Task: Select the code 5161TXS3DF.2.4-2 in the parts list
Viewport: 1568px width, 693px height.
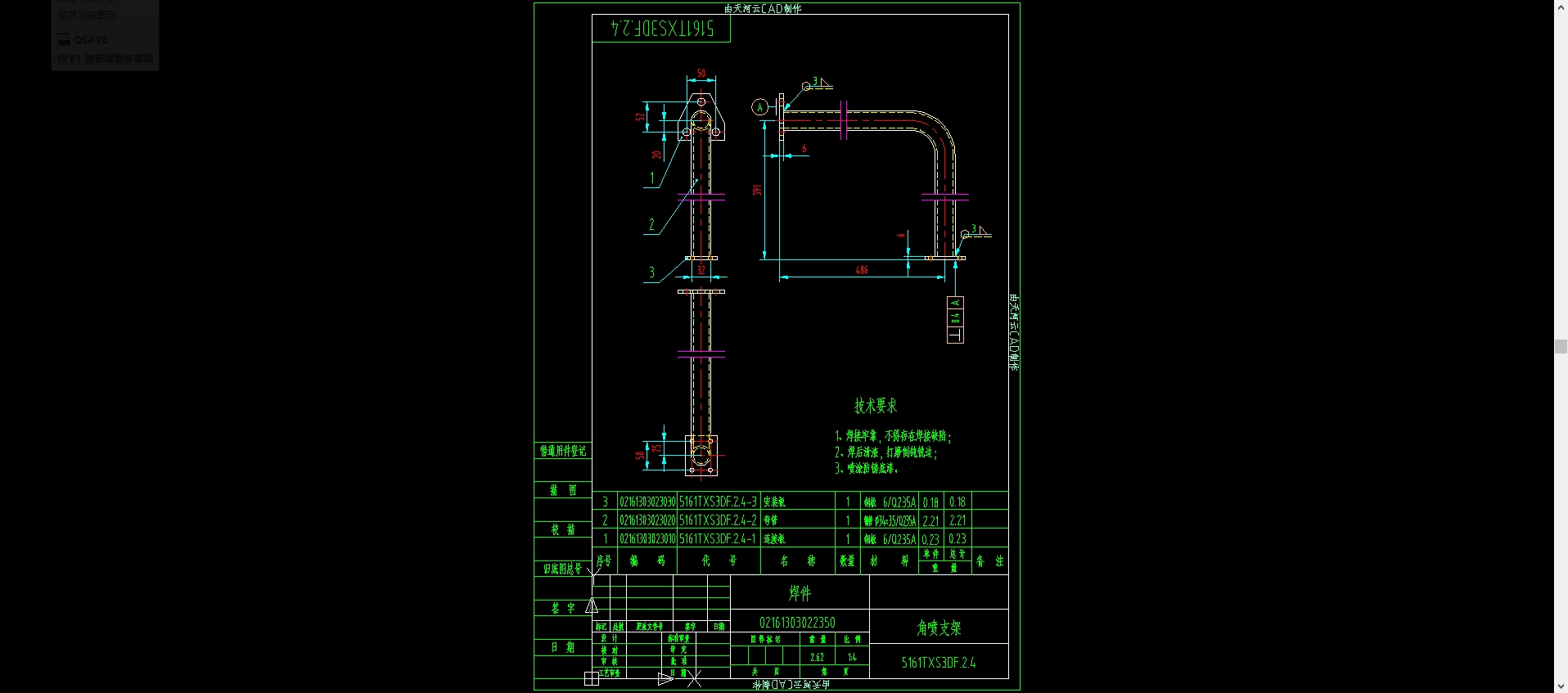Action: click(x=718, y=520)
